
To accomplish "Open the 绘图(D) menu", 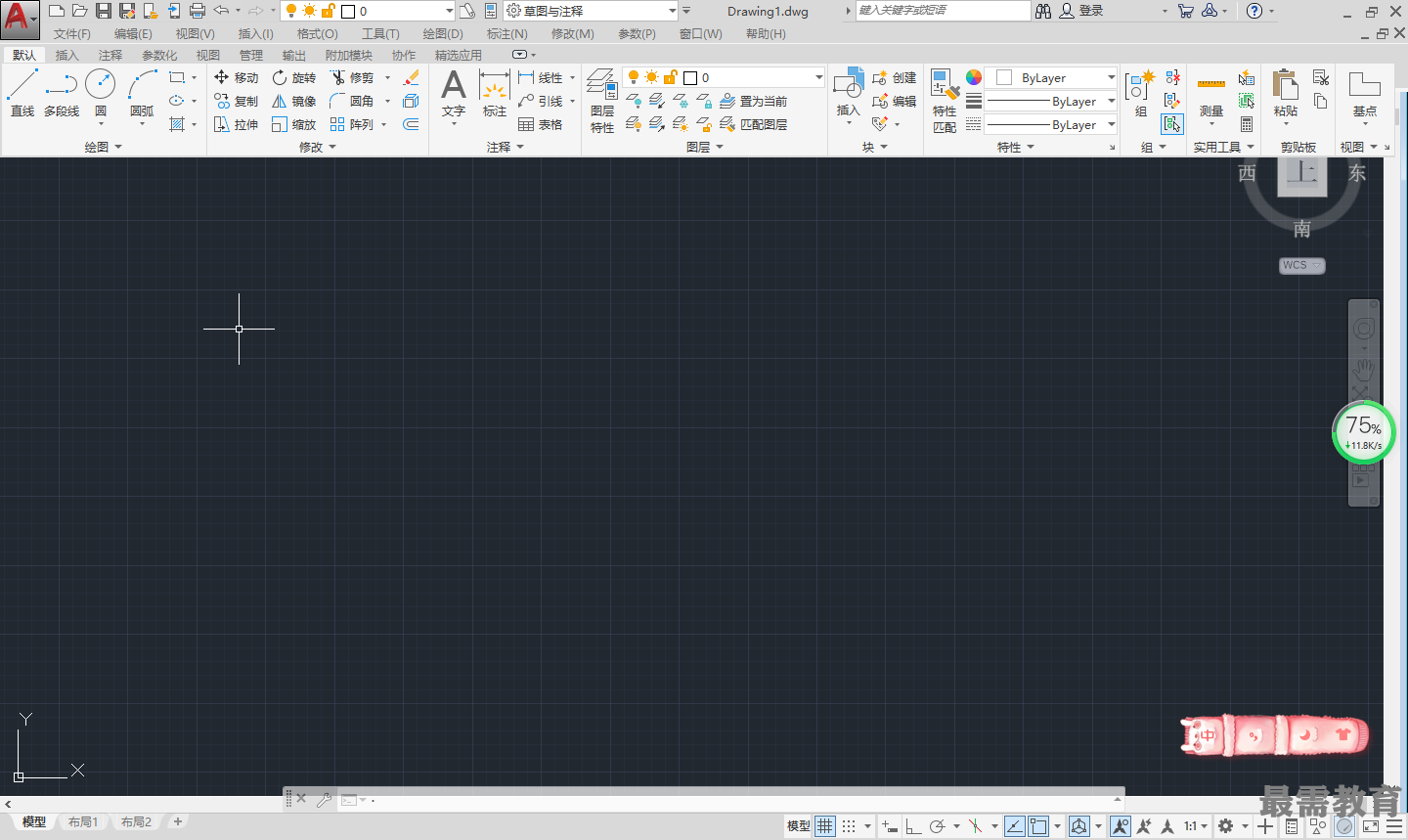I will coord(443,33).
